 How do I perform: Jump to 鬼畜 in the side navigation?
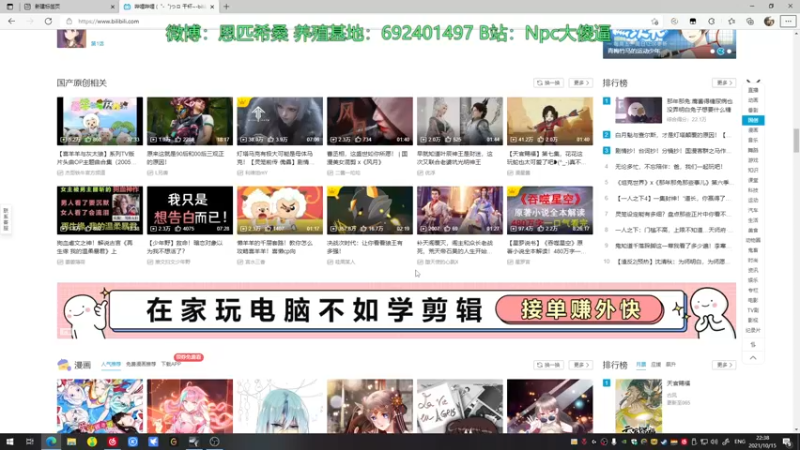pyautogui.click(x=753, y=251)
